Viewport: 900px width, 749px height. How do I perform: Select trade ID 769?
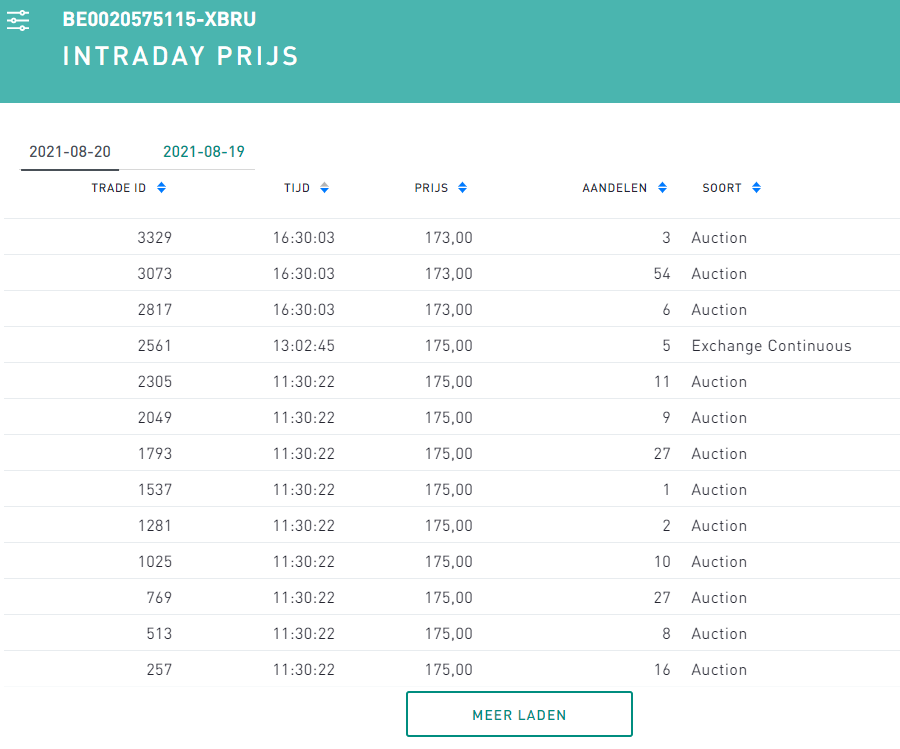pos(159,597)
